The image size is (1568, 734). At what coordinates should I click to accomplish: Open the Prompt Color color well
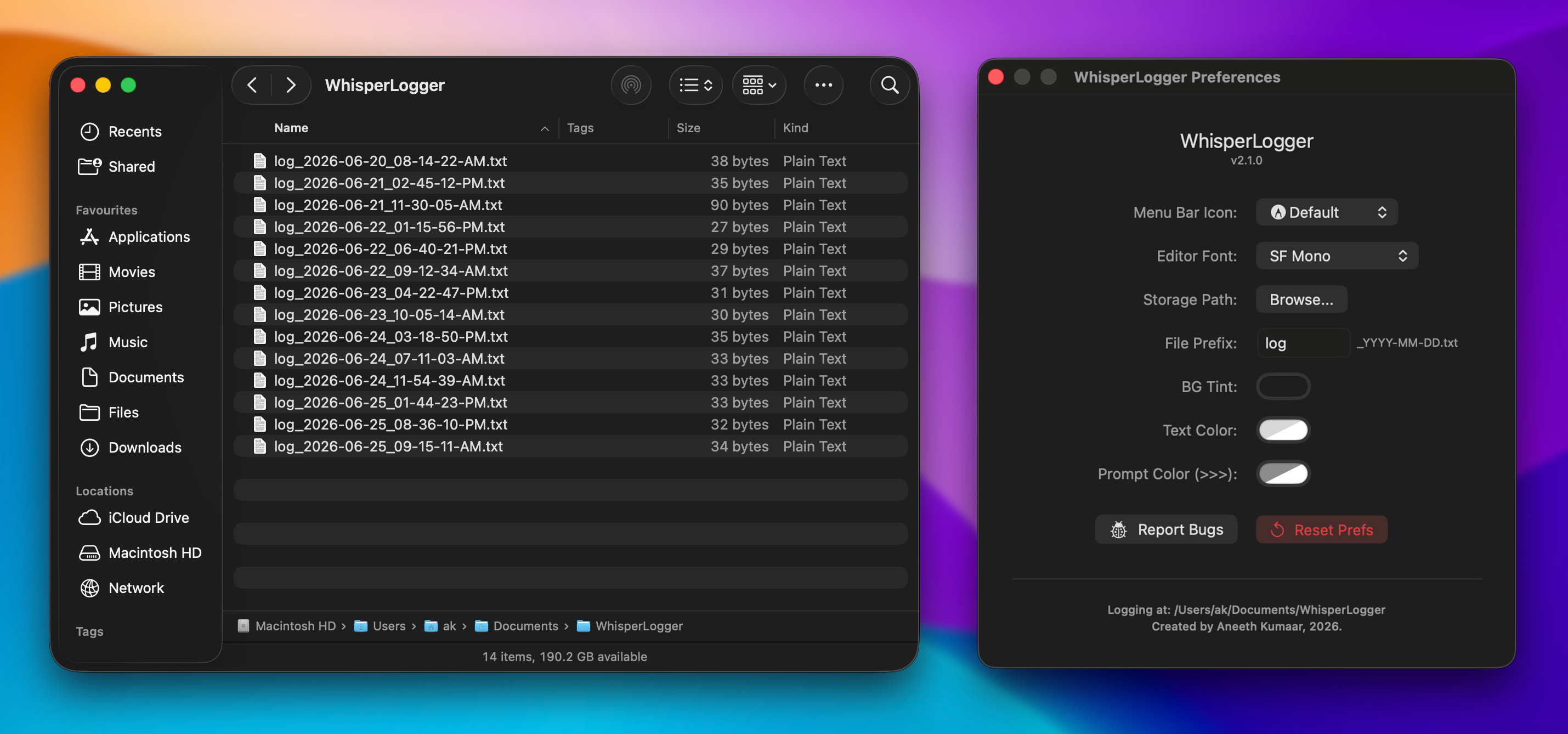1283,473
